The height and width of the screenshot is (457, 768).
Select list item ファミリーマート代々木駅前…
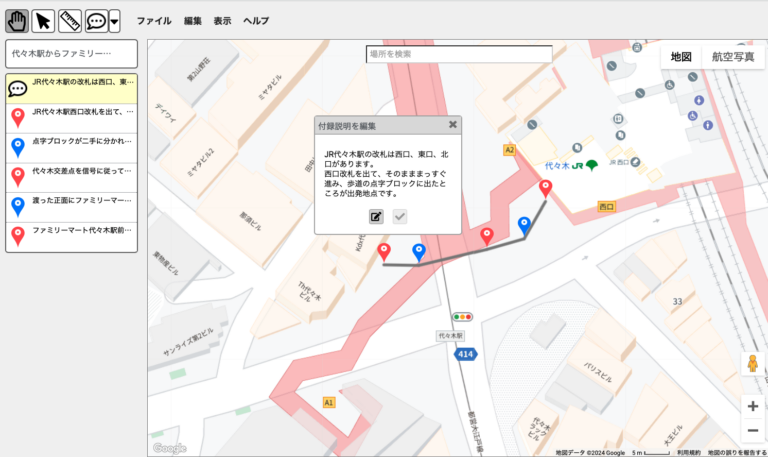click(72, 237)
